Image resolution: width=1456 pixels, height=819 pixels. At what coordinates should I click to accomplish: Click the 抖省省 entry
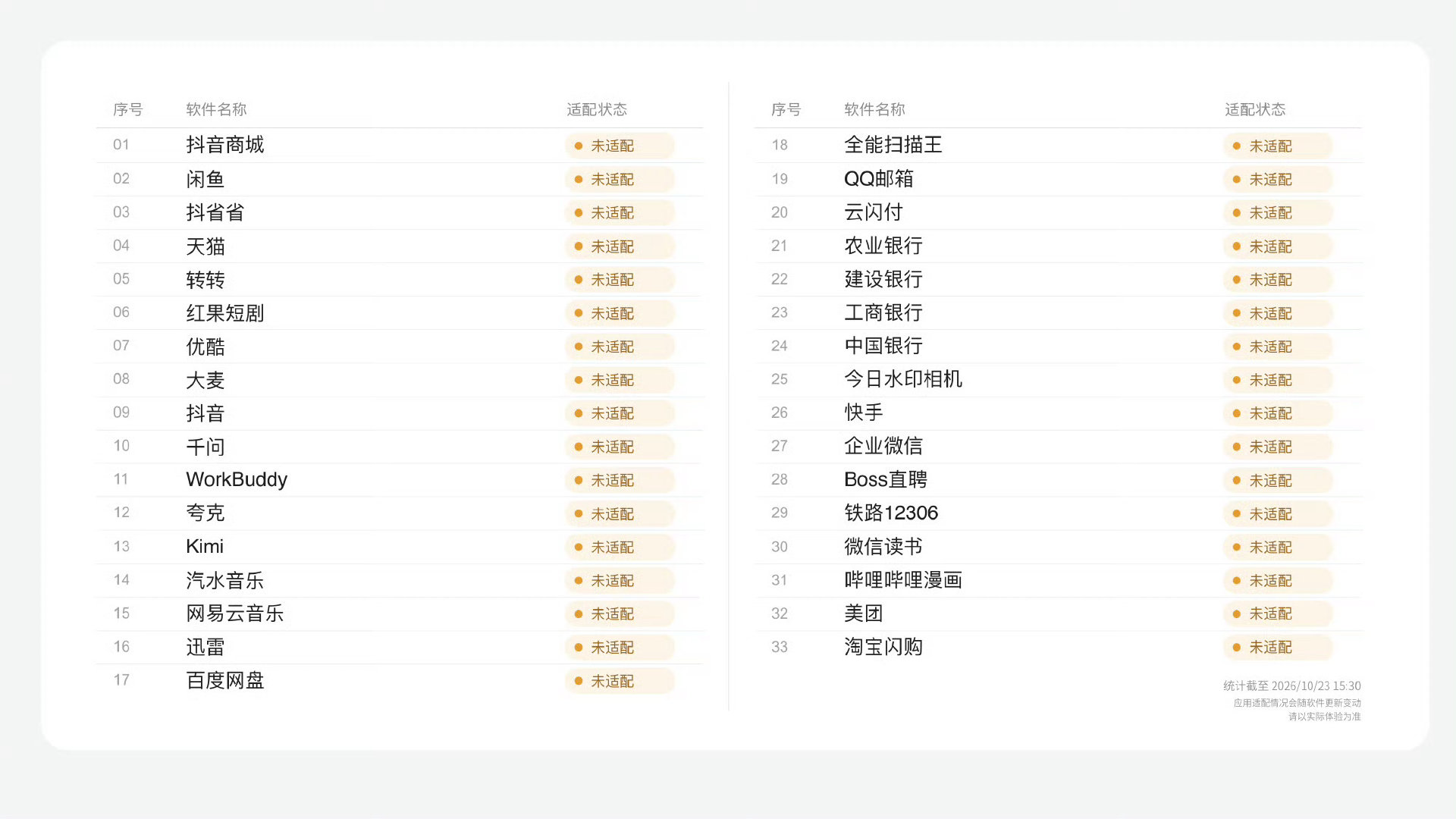tap(215, 212)
